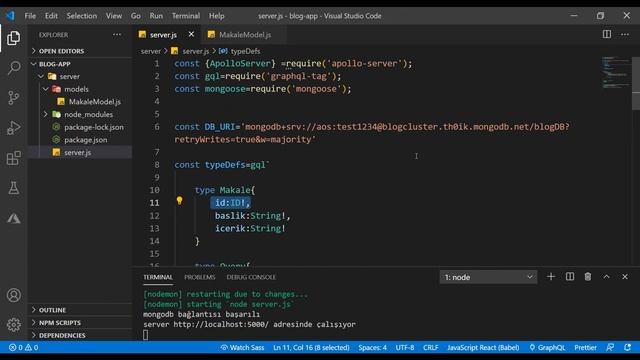This screenshot has height=360, width=640.
Task: Collapse the models folder
Action: 76,89
